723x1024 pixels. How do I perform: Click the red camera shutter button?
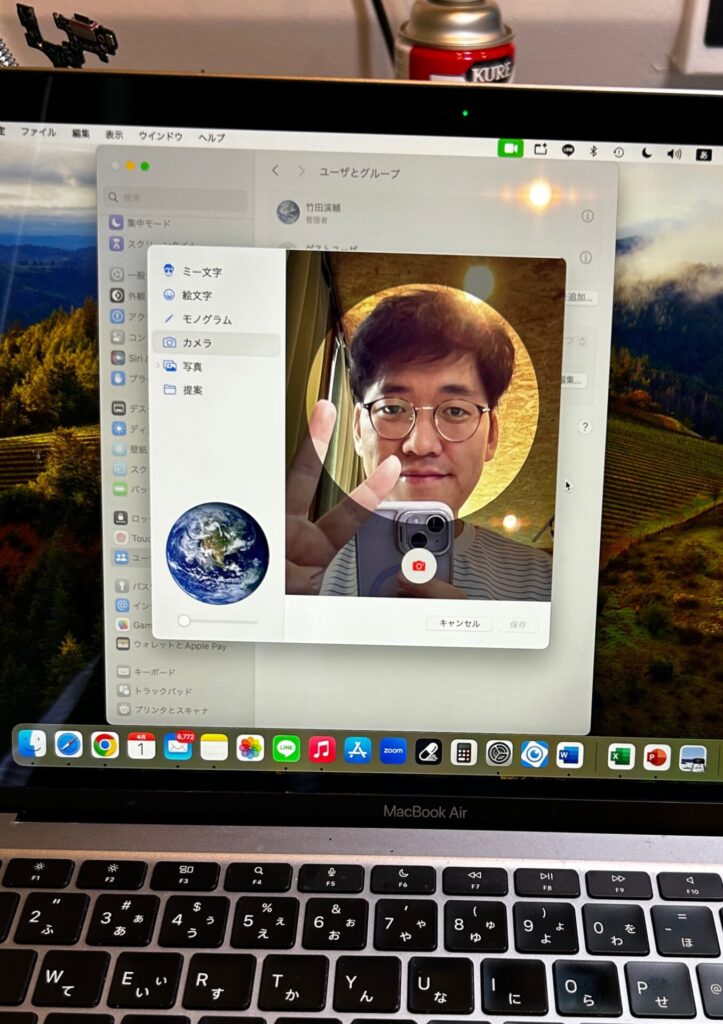pos(419,566)
